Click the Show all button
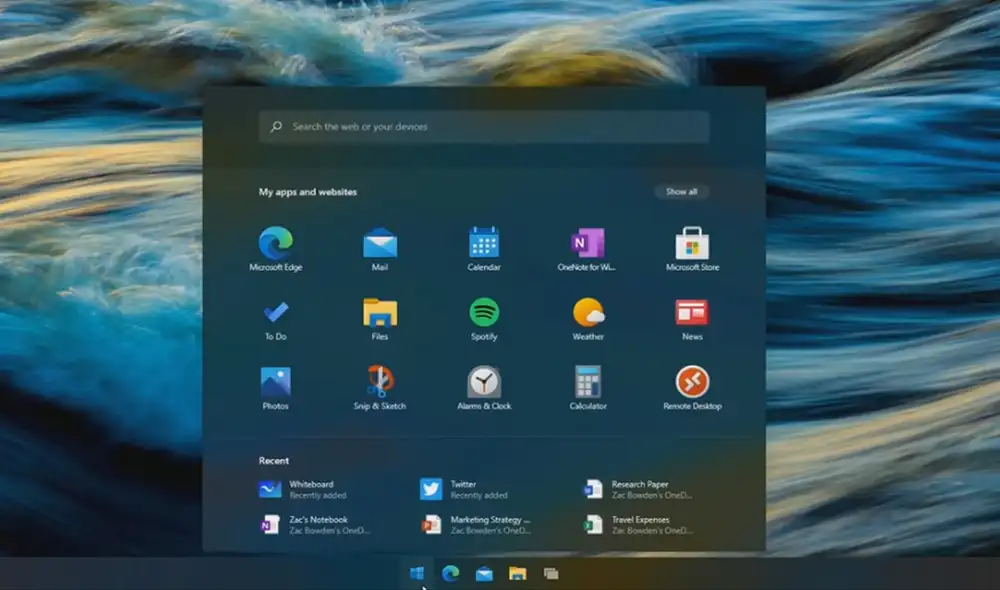The width and height of the screenshot is (1000, 590). point(681,191)
